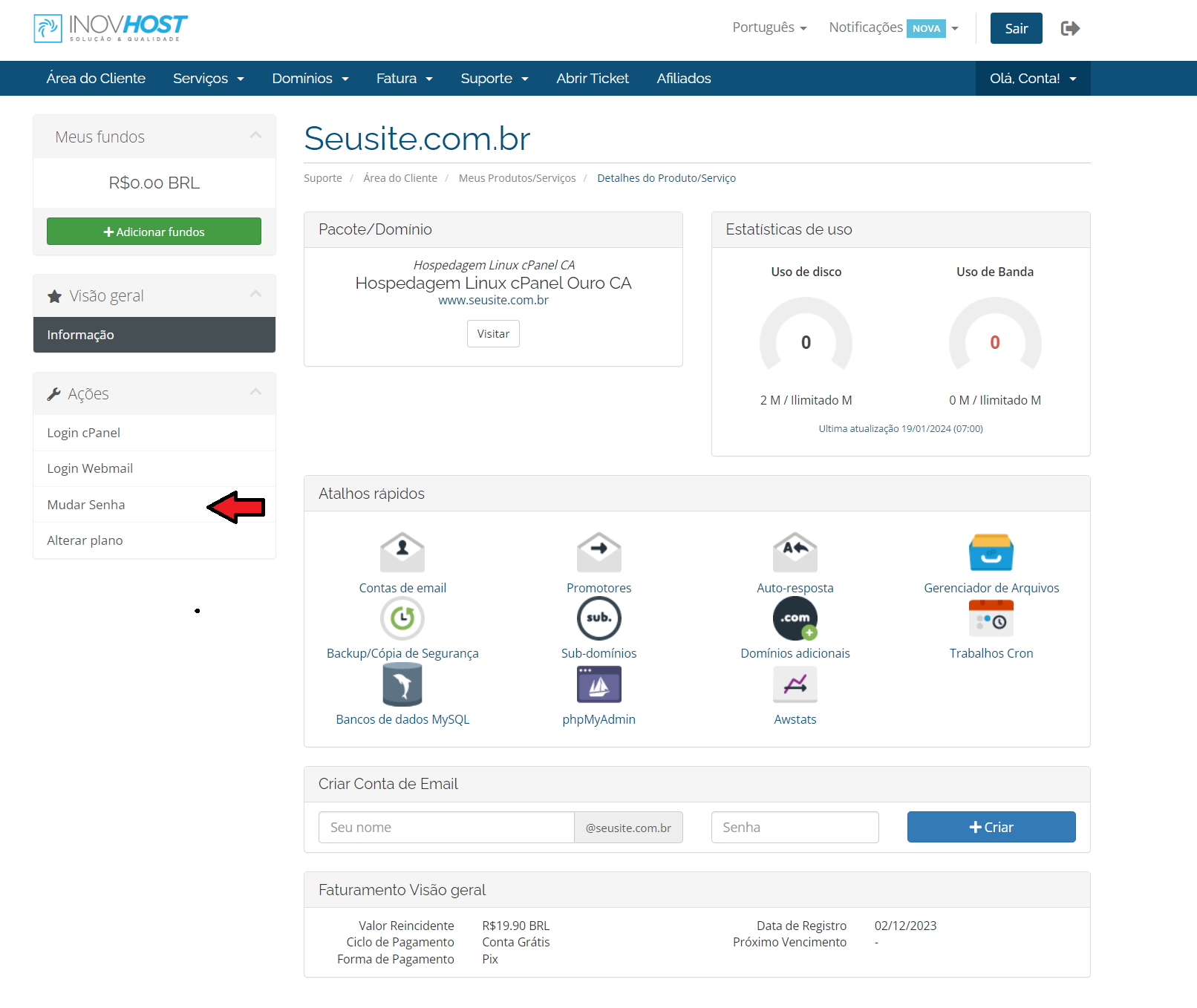1197x1008 pixels.
Task: Open the Auto-resposta icon
Action: click(795, 552)
